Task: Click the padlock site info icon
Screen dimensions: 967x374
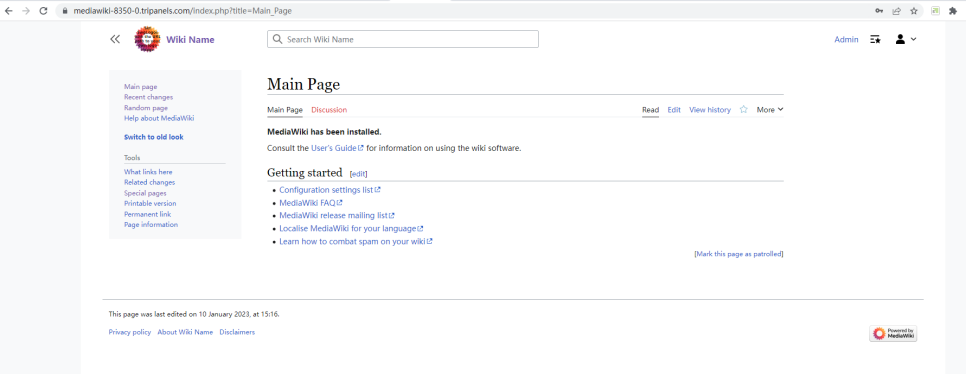Action: coord(65,11)
